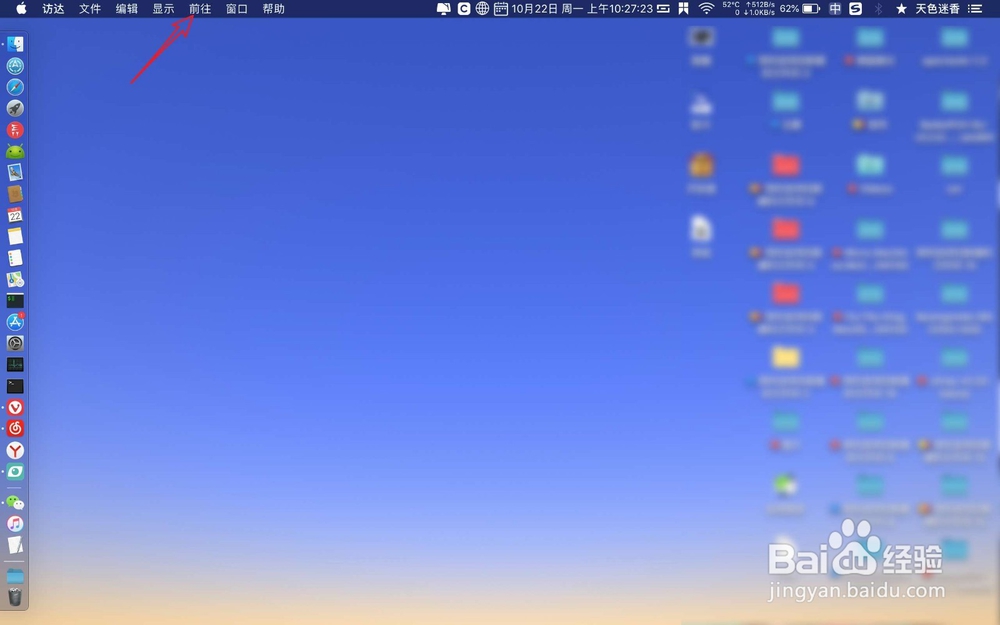
Task: Open the 前往 menu in the menu bar
Action: (x=200, y=9)
